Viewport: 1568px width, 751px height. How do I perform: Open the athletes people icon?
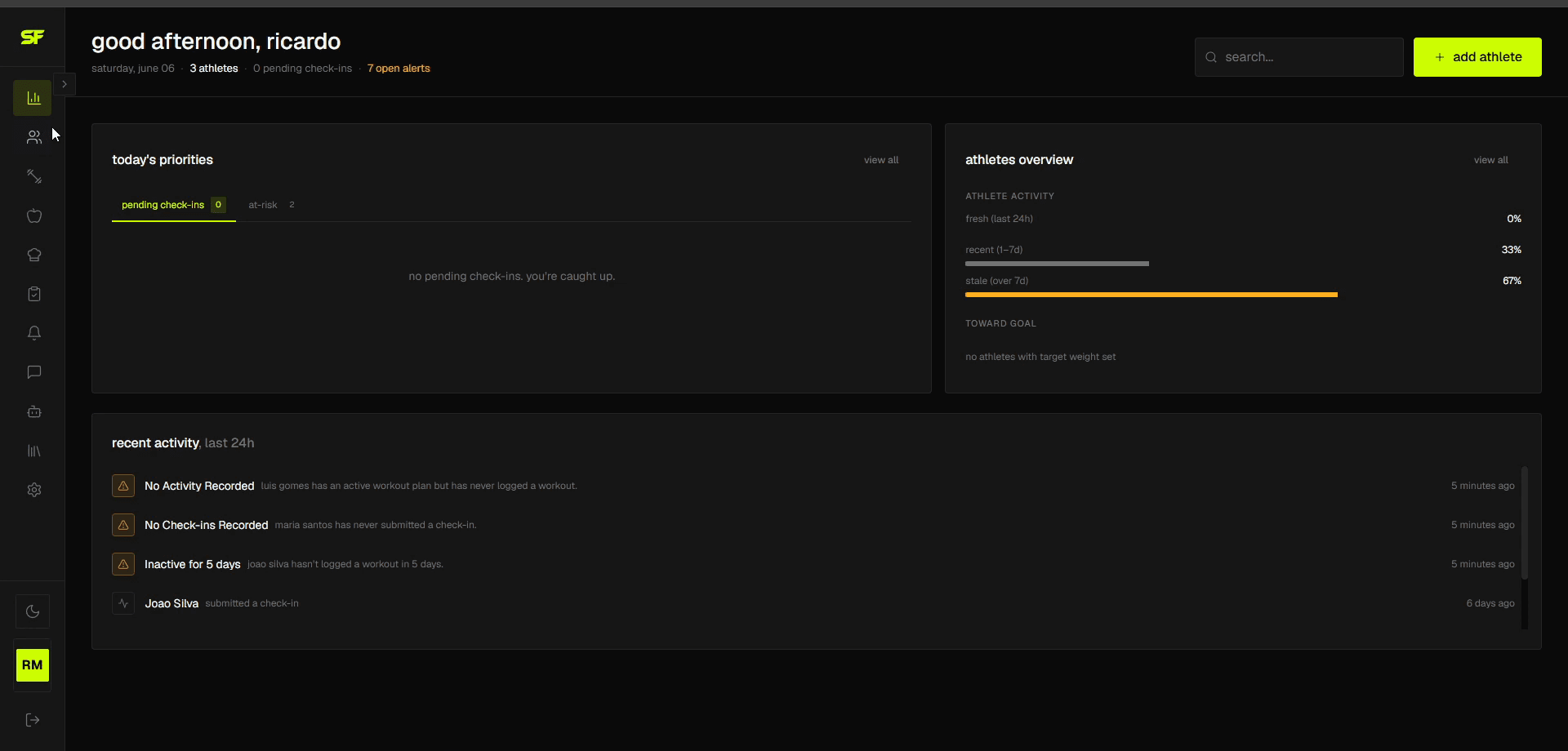point(33,137)
